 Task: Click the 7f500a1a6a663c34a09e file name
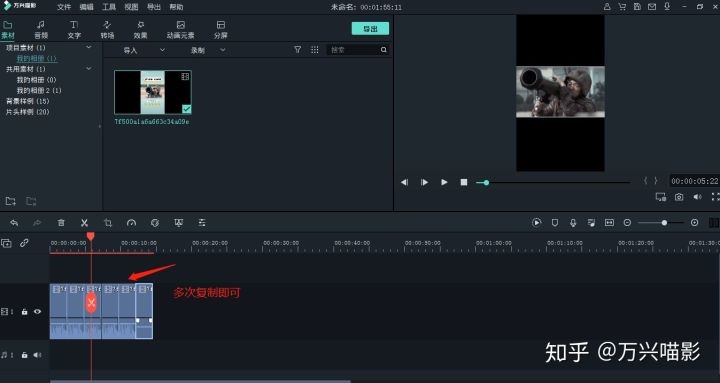point(152,122)
